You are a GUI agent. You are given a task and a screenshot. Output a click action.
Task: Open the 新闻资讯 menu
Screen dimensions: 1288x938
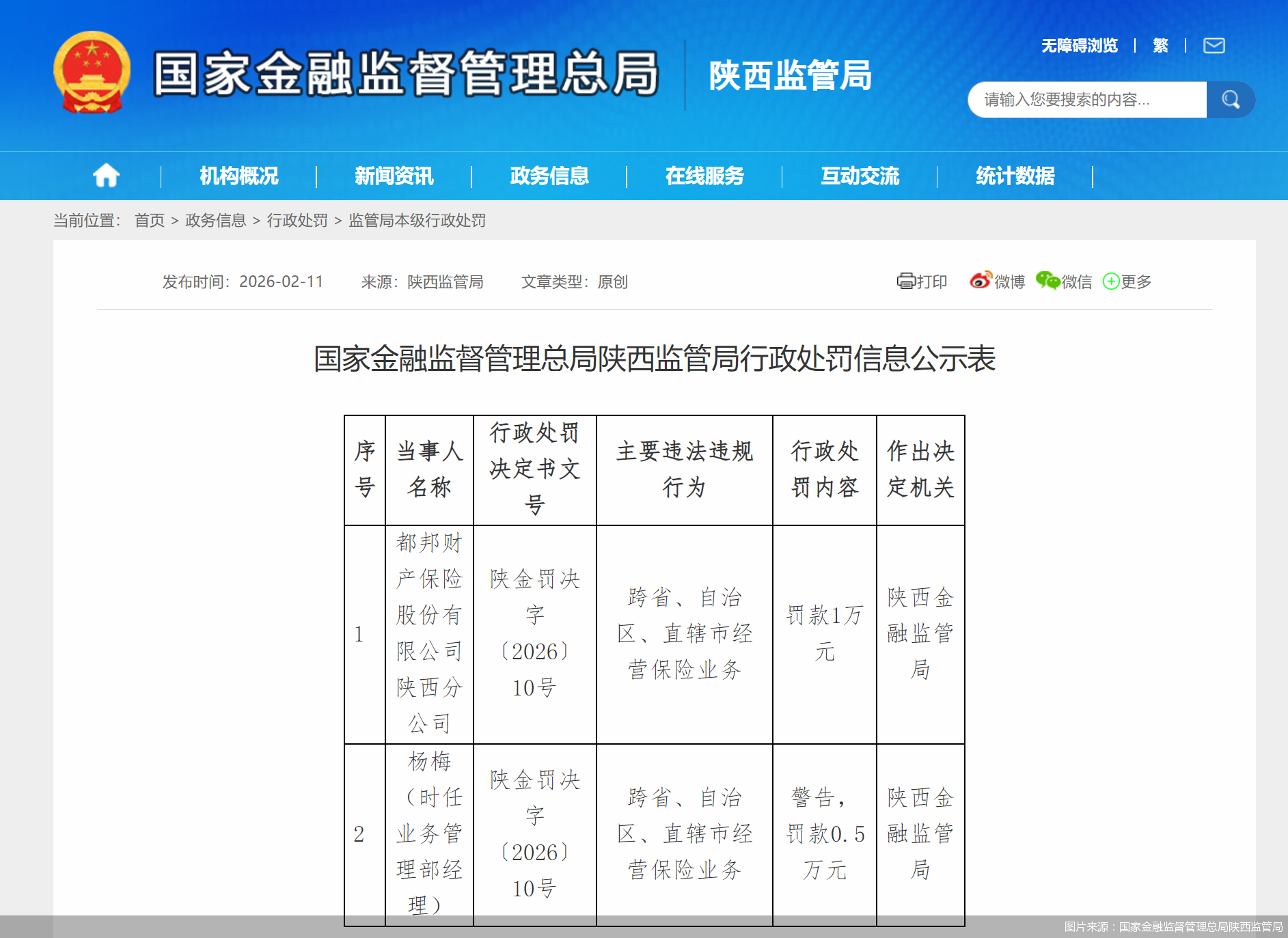394,176
